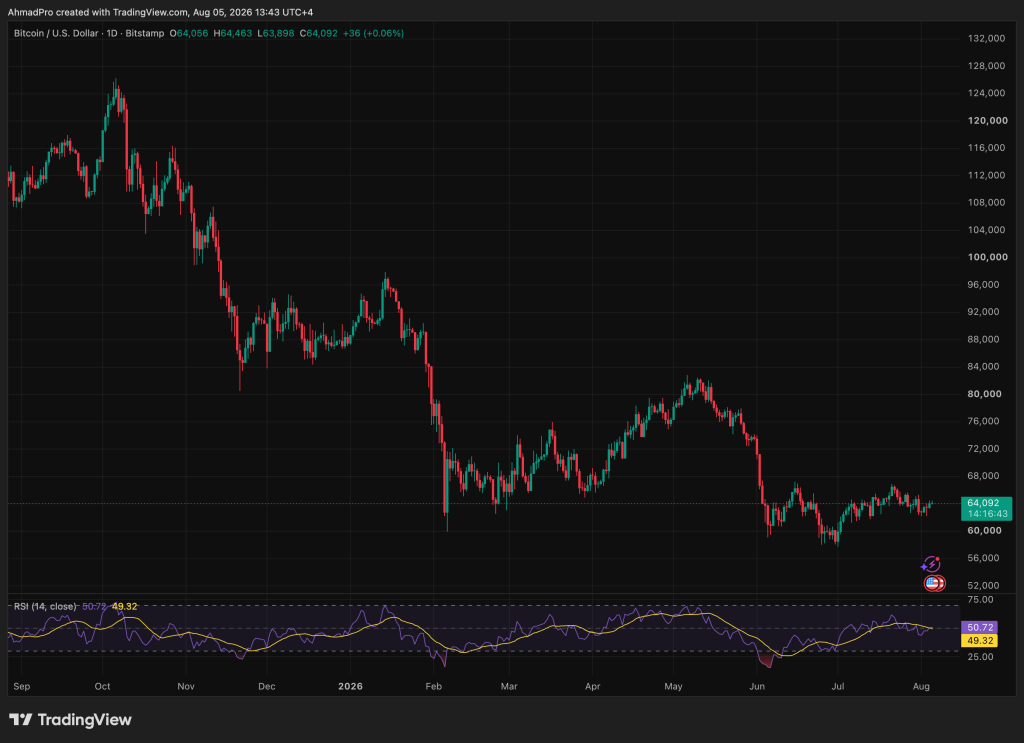Click the Sep label on time axis
Screen dimensions: 1024x743
tap(22, 686)
